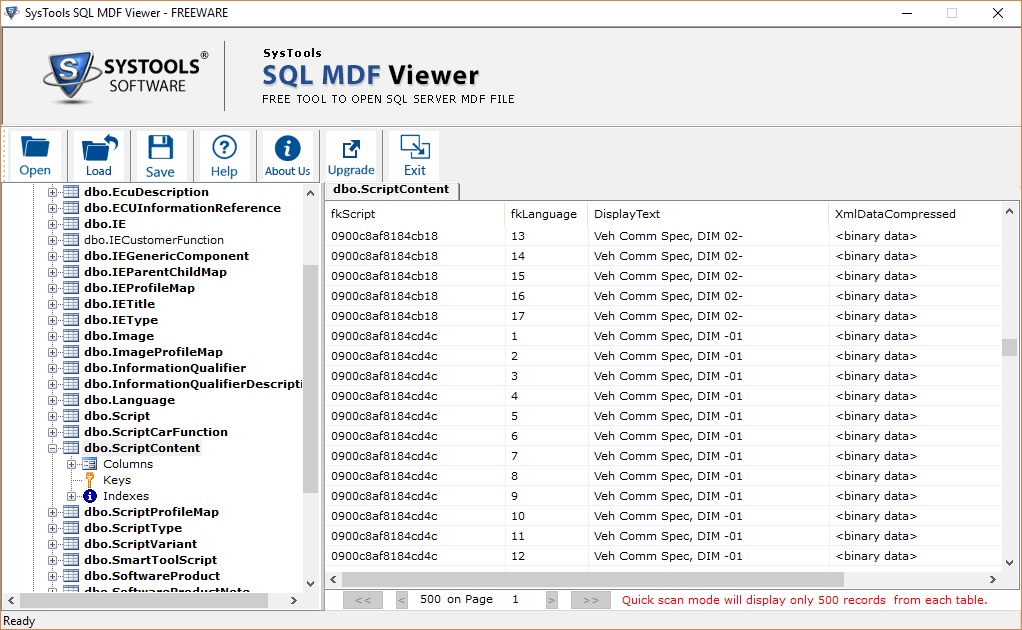Click the Columns node icon

coord(90,464)
